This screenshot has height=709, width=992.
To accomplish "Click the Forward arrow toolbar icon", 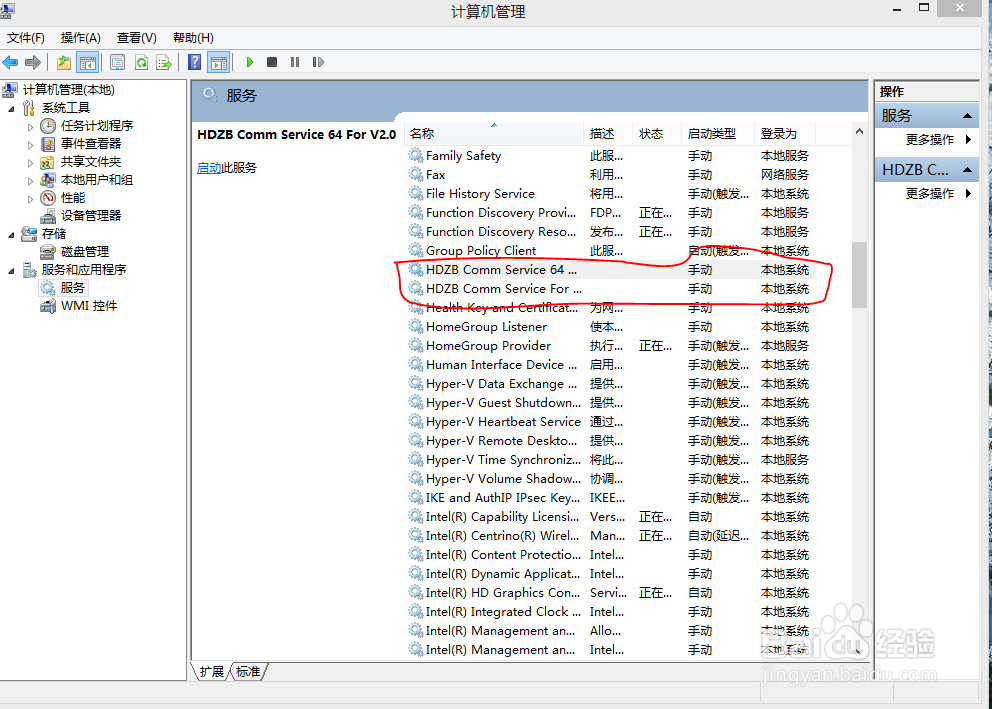I will (33, 62).
